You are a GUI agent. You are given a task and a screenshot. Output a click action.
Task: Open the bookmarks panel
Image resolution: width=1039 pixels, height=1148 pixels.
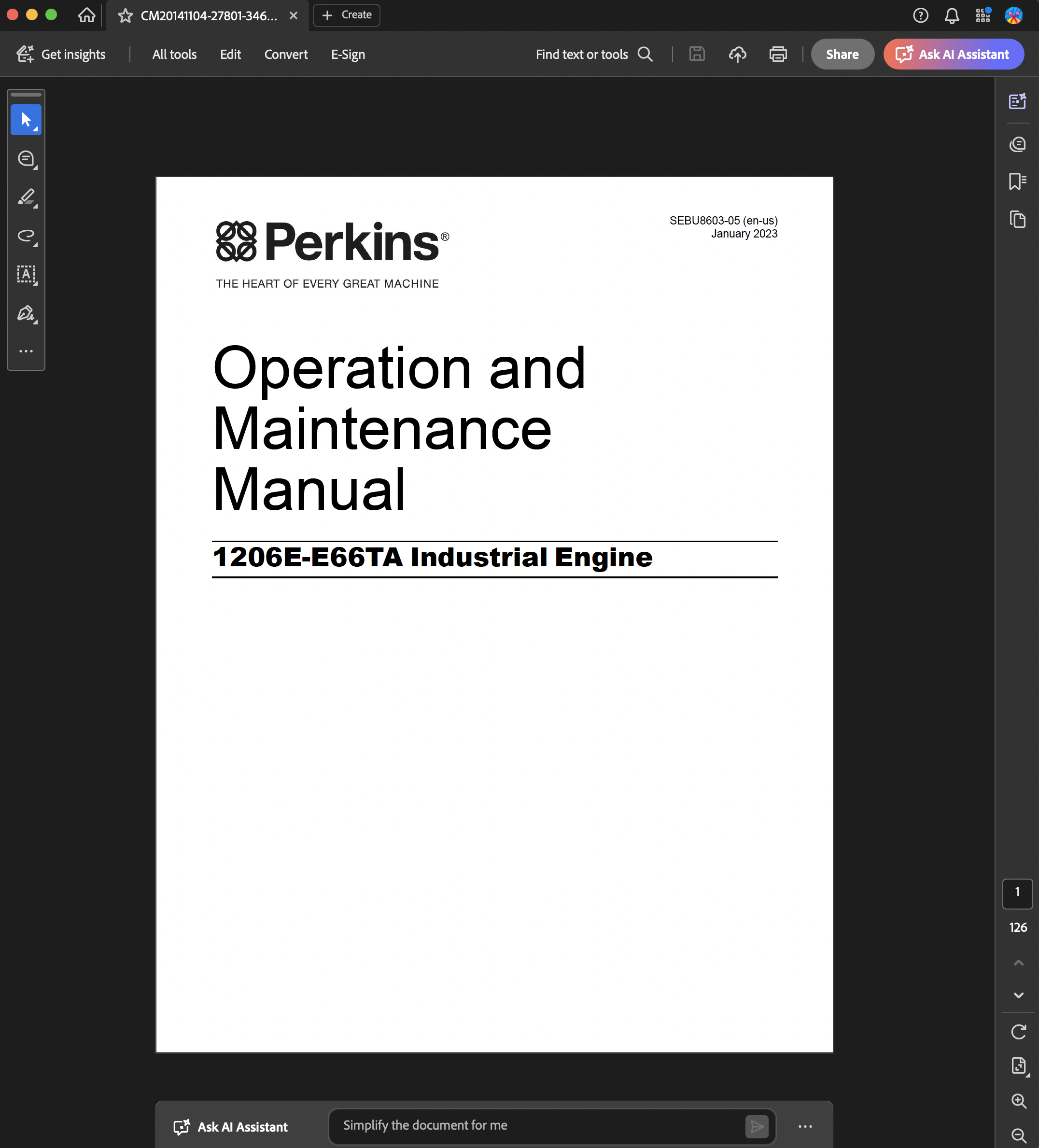coord(1017,182)
